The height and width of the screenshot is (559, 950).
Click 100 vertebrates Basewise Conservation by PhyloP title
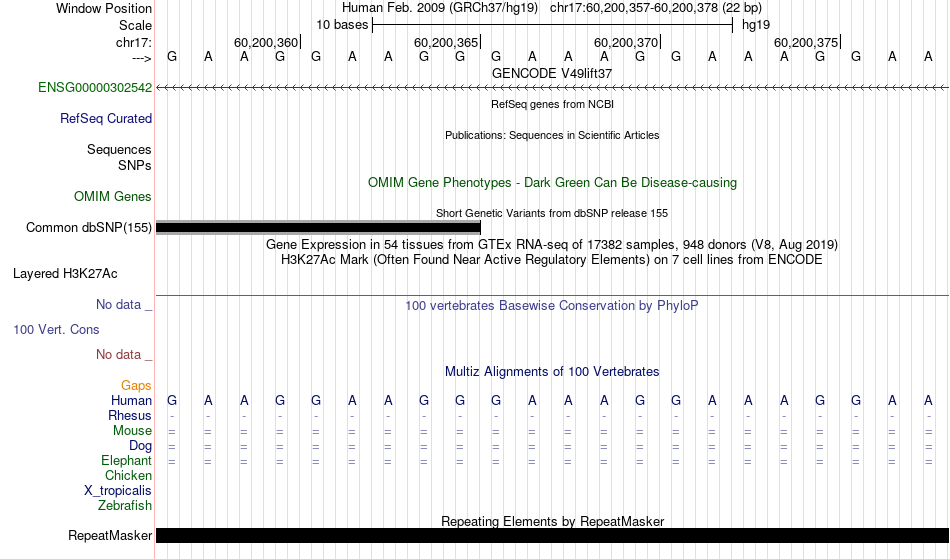(552, 306)
